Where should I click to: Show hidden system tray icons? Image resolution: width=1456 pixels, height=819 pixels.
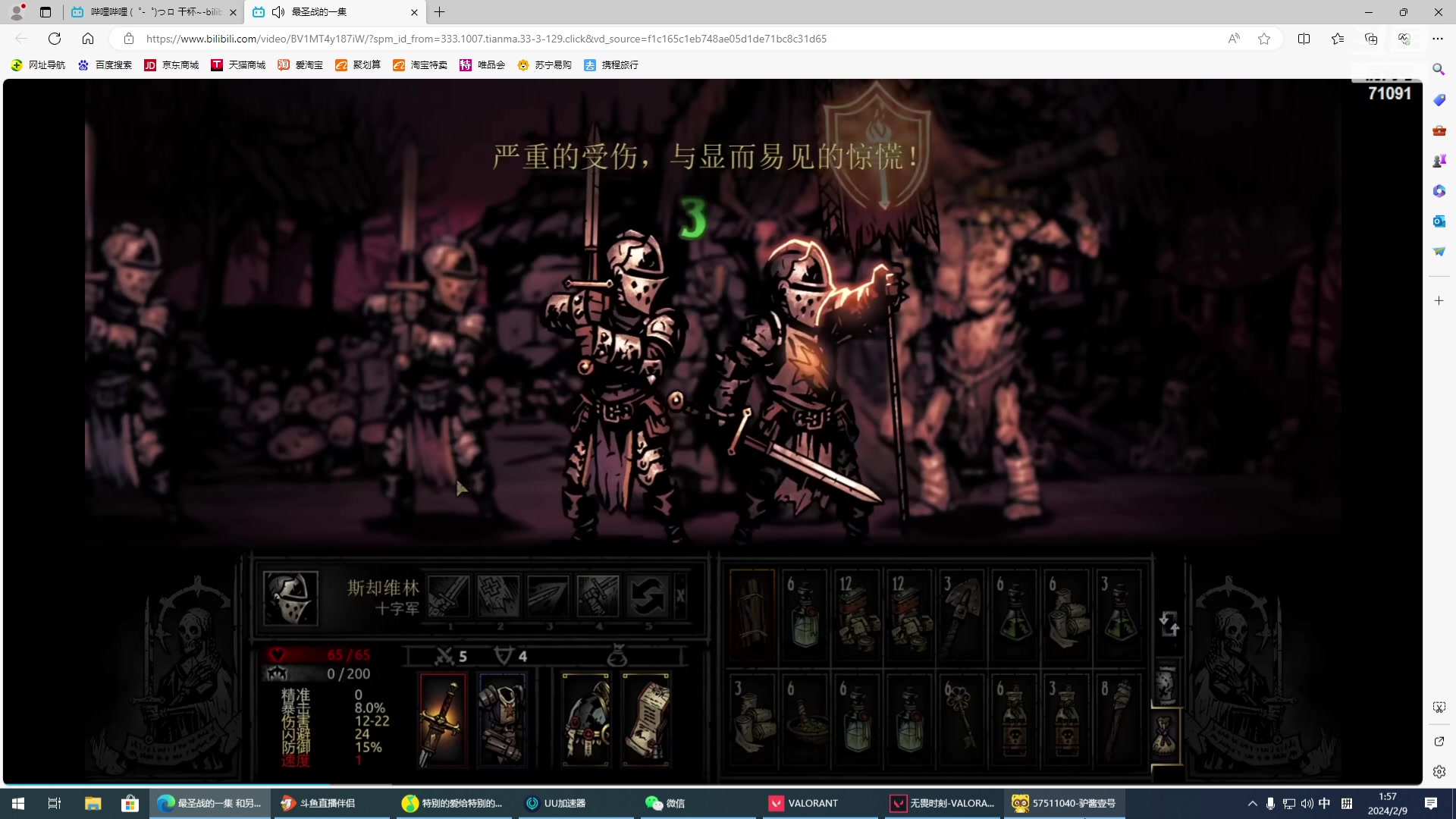pos(1253,803)
